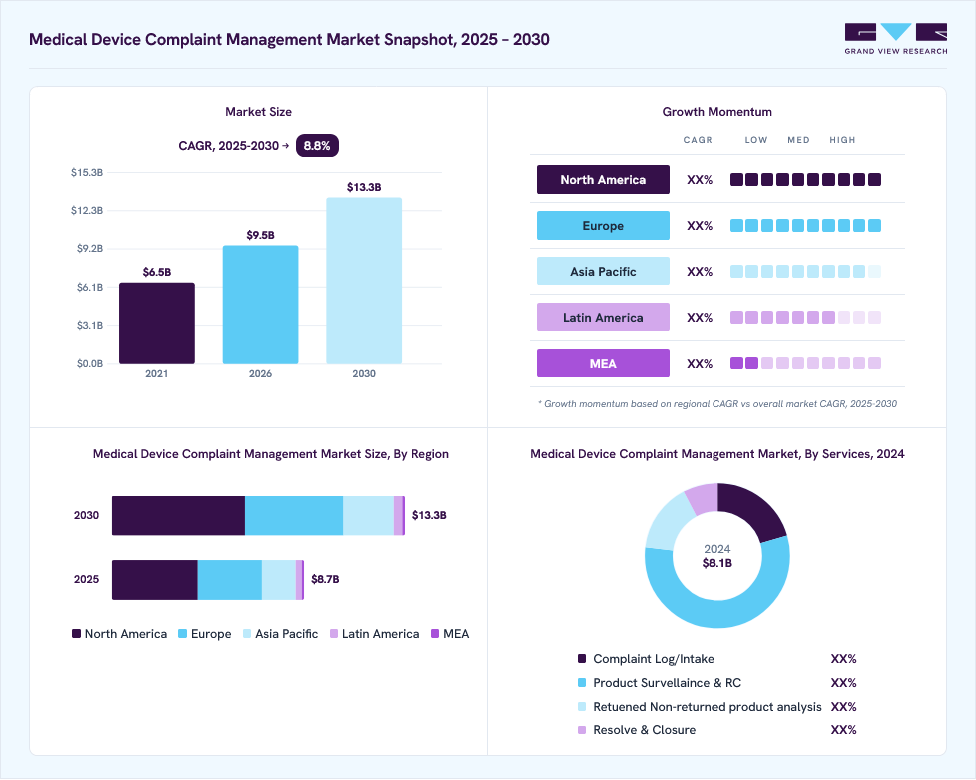This screenshot has height=780, width=976.
Task: Click Retuened Non-returned product analysis entry
Action: point(700,707)
